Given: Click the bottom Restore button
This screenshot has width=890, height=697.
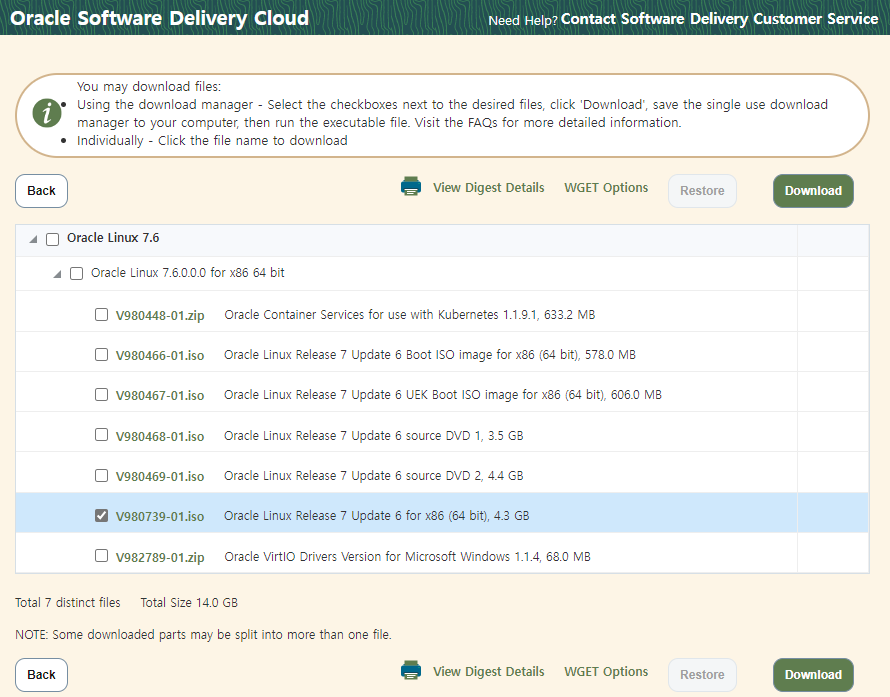Looking at the screenshot, I should [x=702, y=675].
